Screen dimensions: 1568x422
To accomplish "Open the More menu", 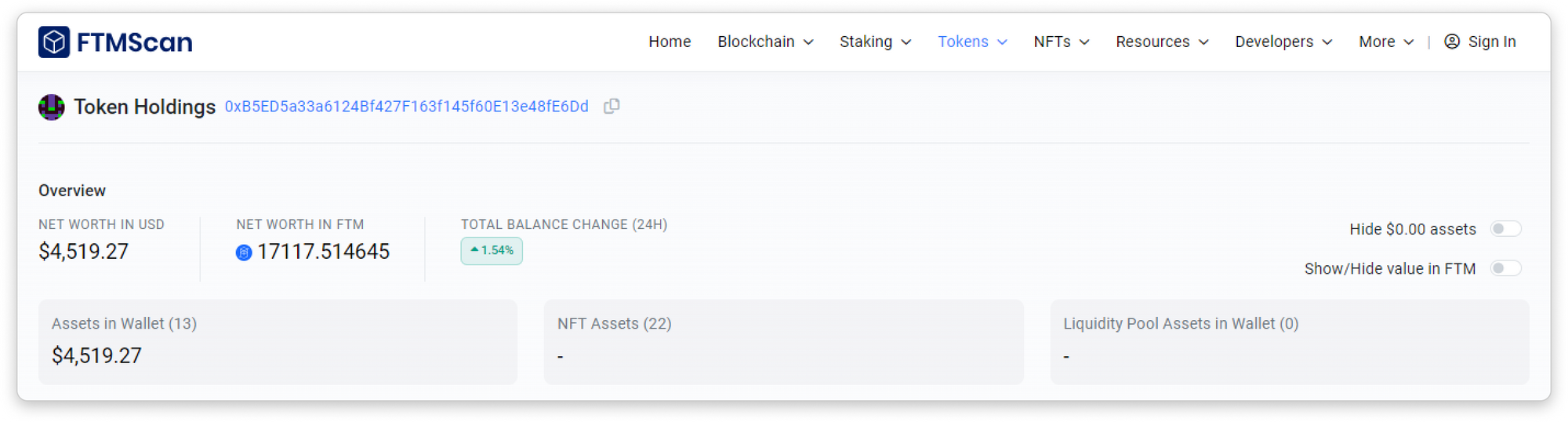I will point(1385,42).
